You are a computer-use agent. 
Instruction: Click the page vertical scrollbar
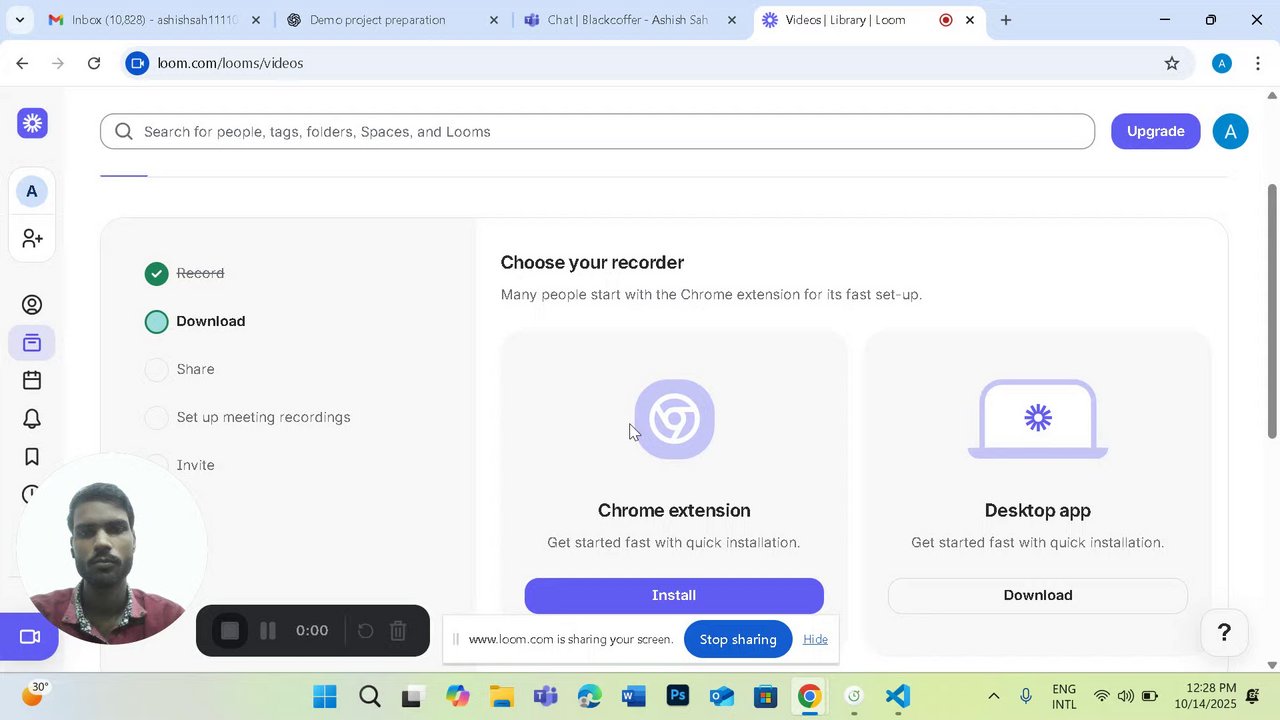tap(1272, 310)
